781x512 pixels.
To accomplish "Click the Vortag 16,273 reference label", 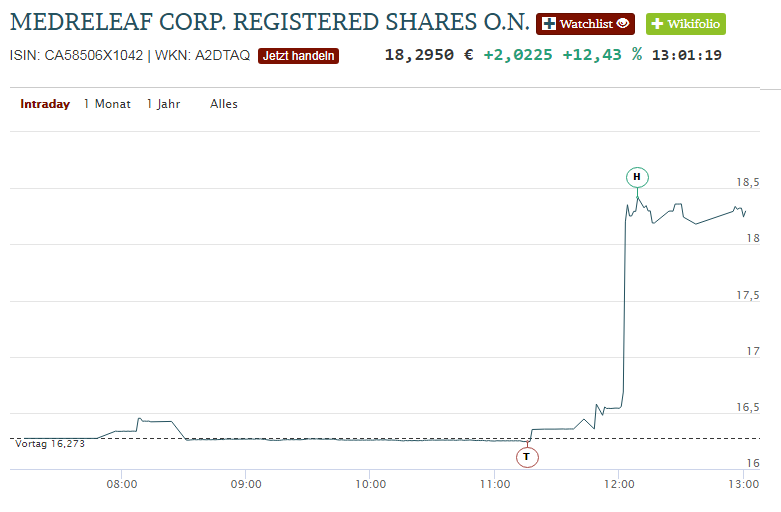I will (x=50, y=444).
